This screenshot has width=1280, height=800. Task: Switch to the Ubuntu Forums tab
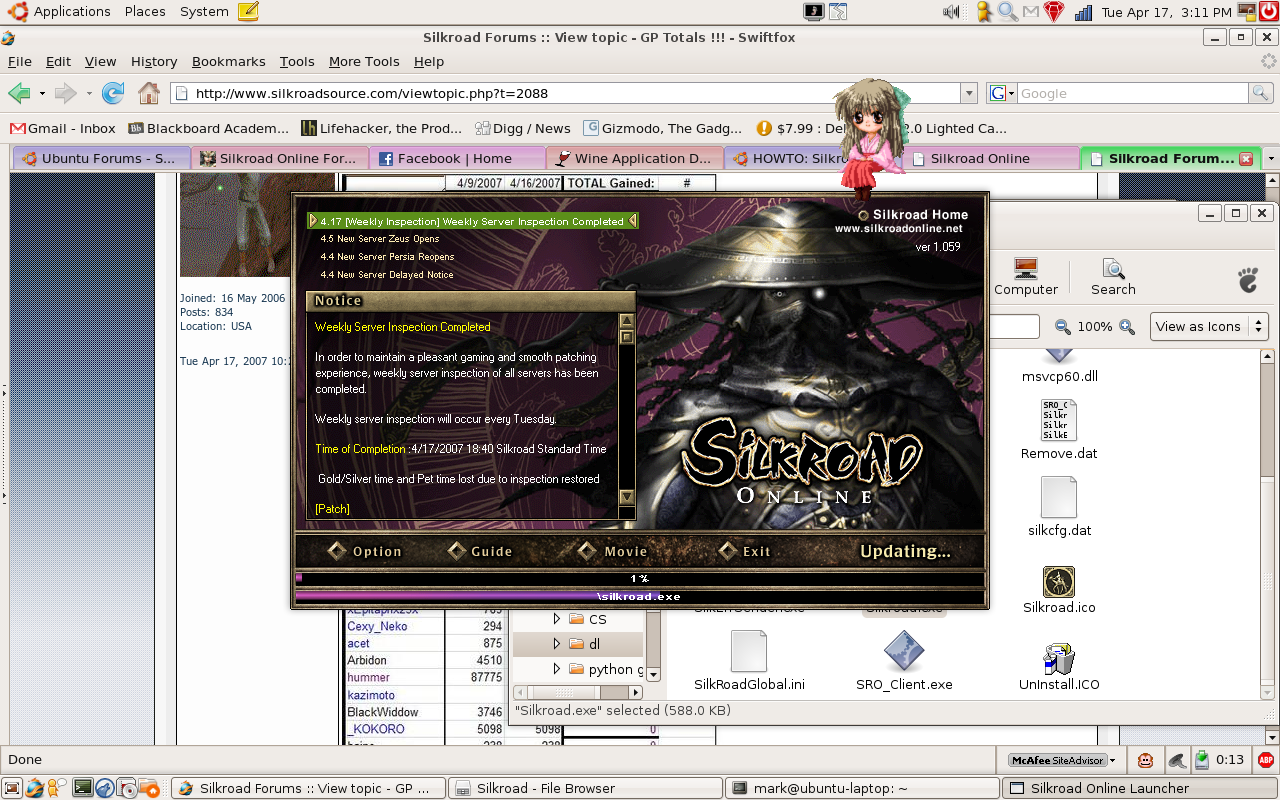point(101,158)
